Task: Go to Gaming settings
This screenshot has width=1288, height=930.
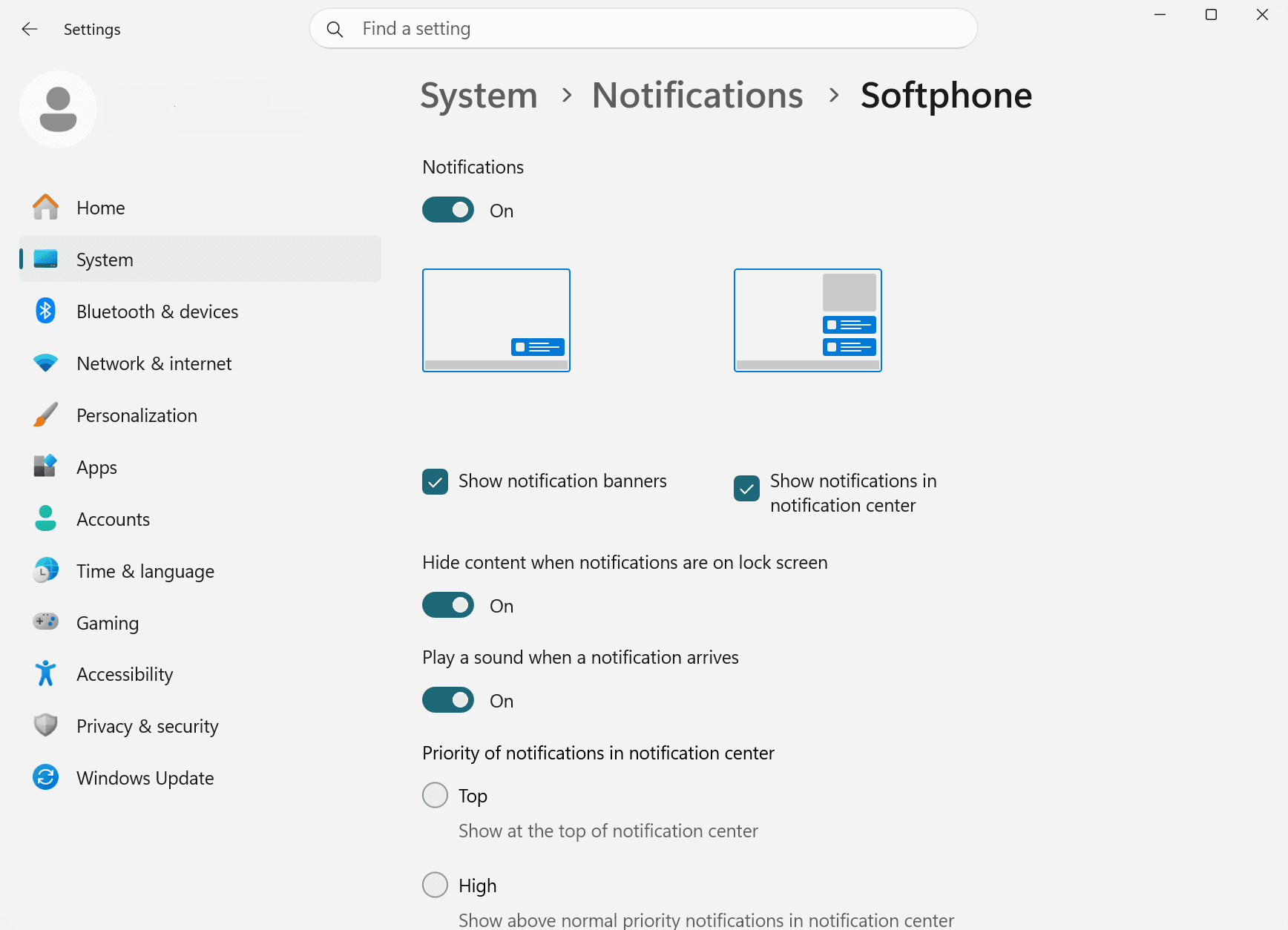Action: tap(200, 623)
